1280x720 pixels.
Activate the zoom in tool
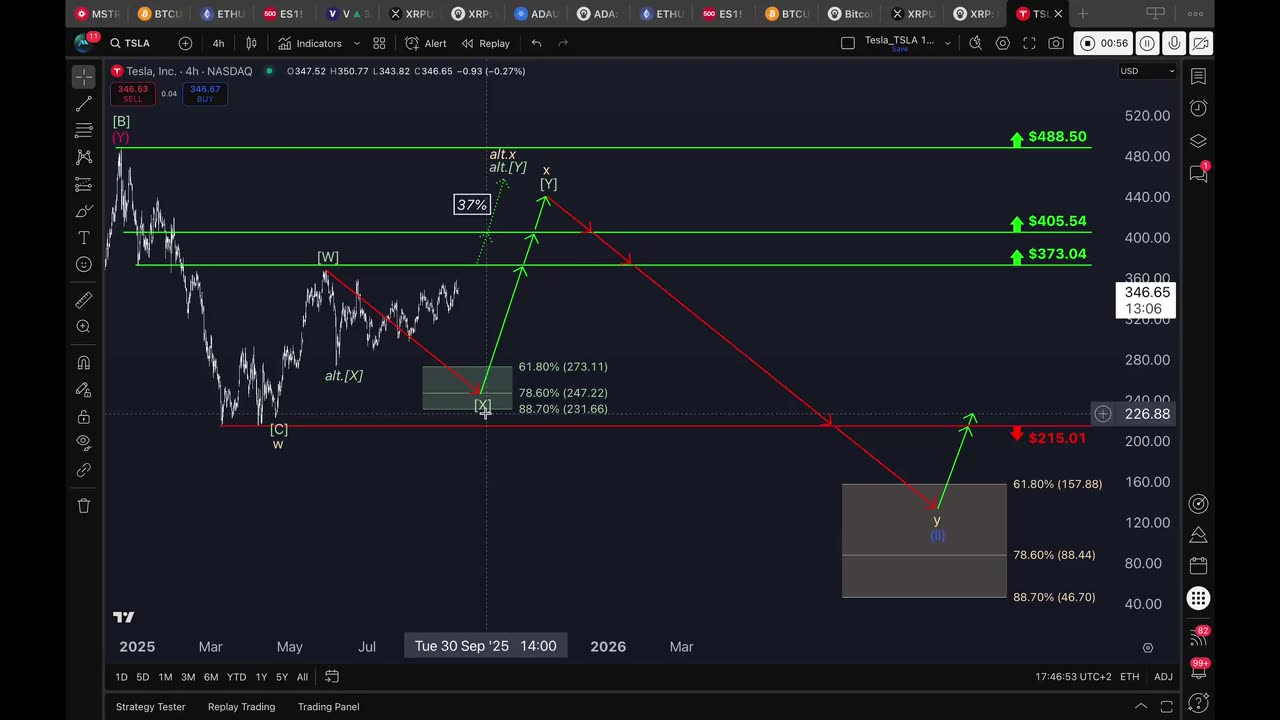(84, 327)
